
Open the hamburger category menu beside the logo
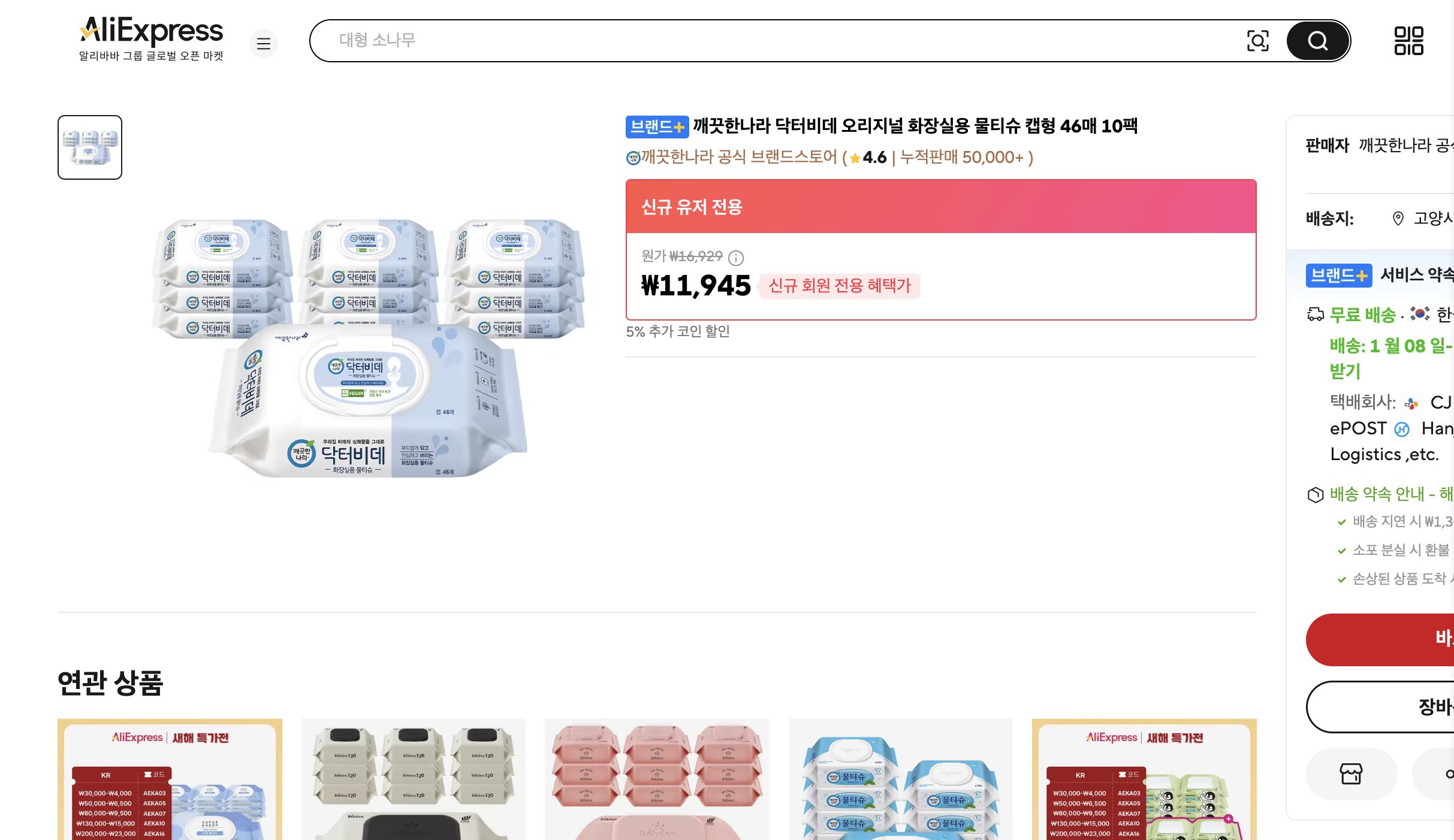[x=264, y=44]
